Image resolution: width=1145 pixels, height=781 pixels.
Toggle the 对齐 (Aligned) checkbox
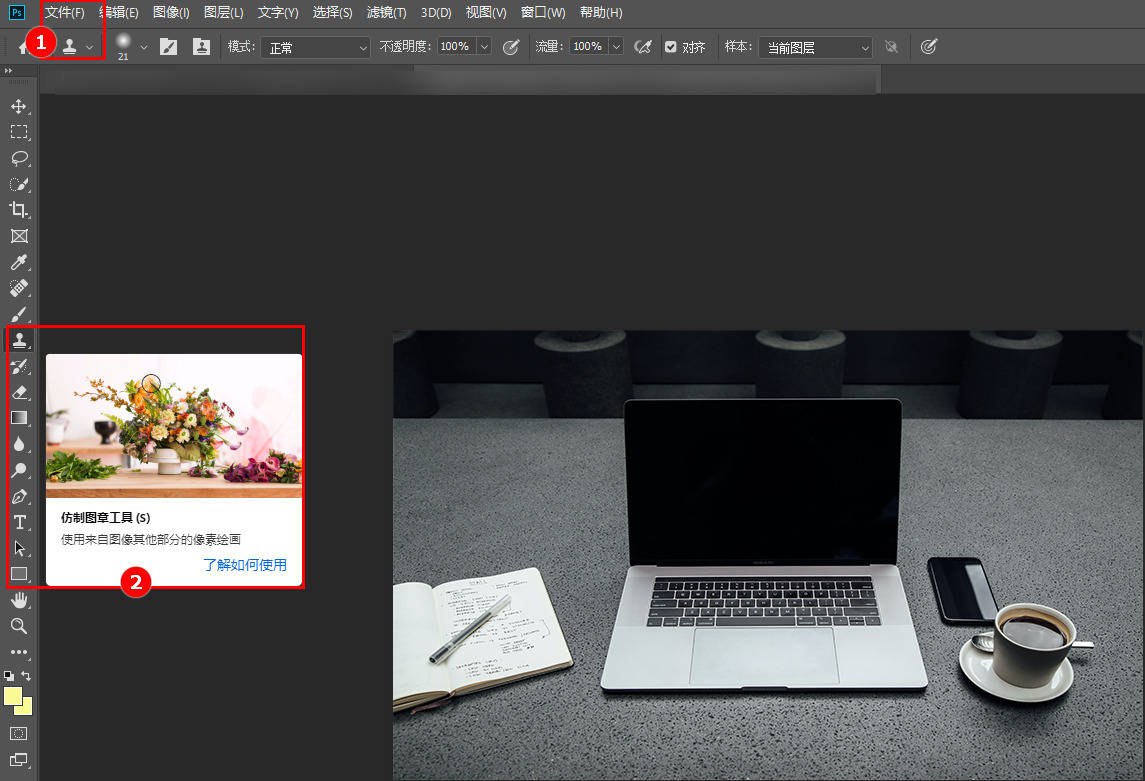(670, 47)
